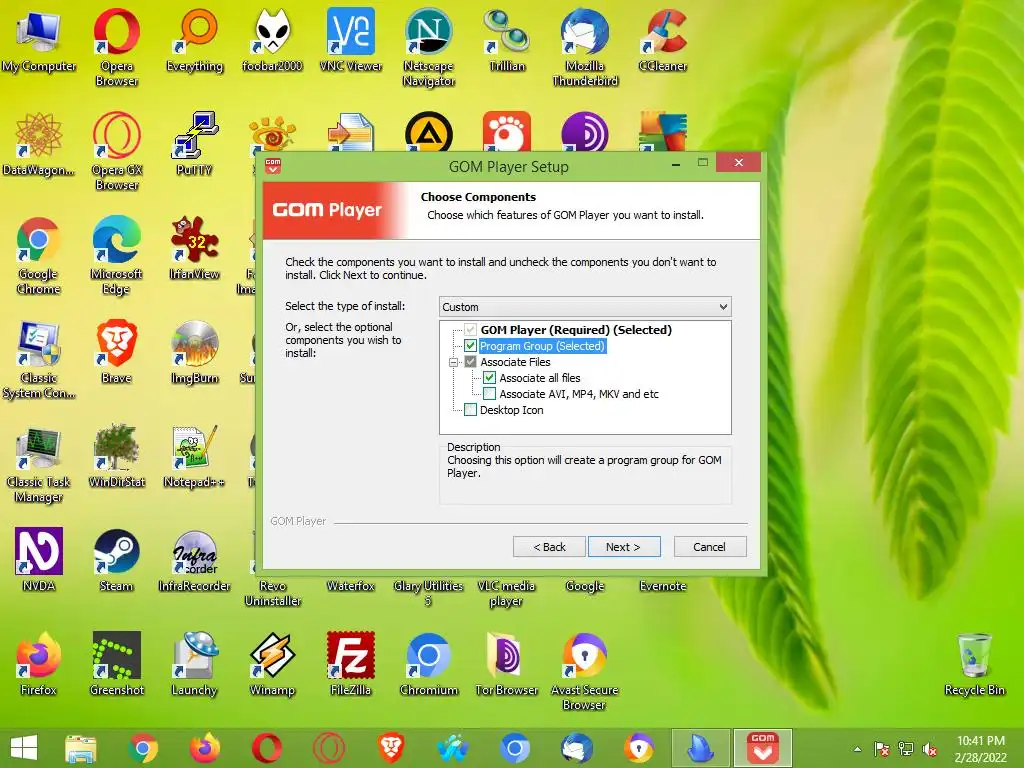Toggle the Program Group checkbox

click(x=470, y=346)
